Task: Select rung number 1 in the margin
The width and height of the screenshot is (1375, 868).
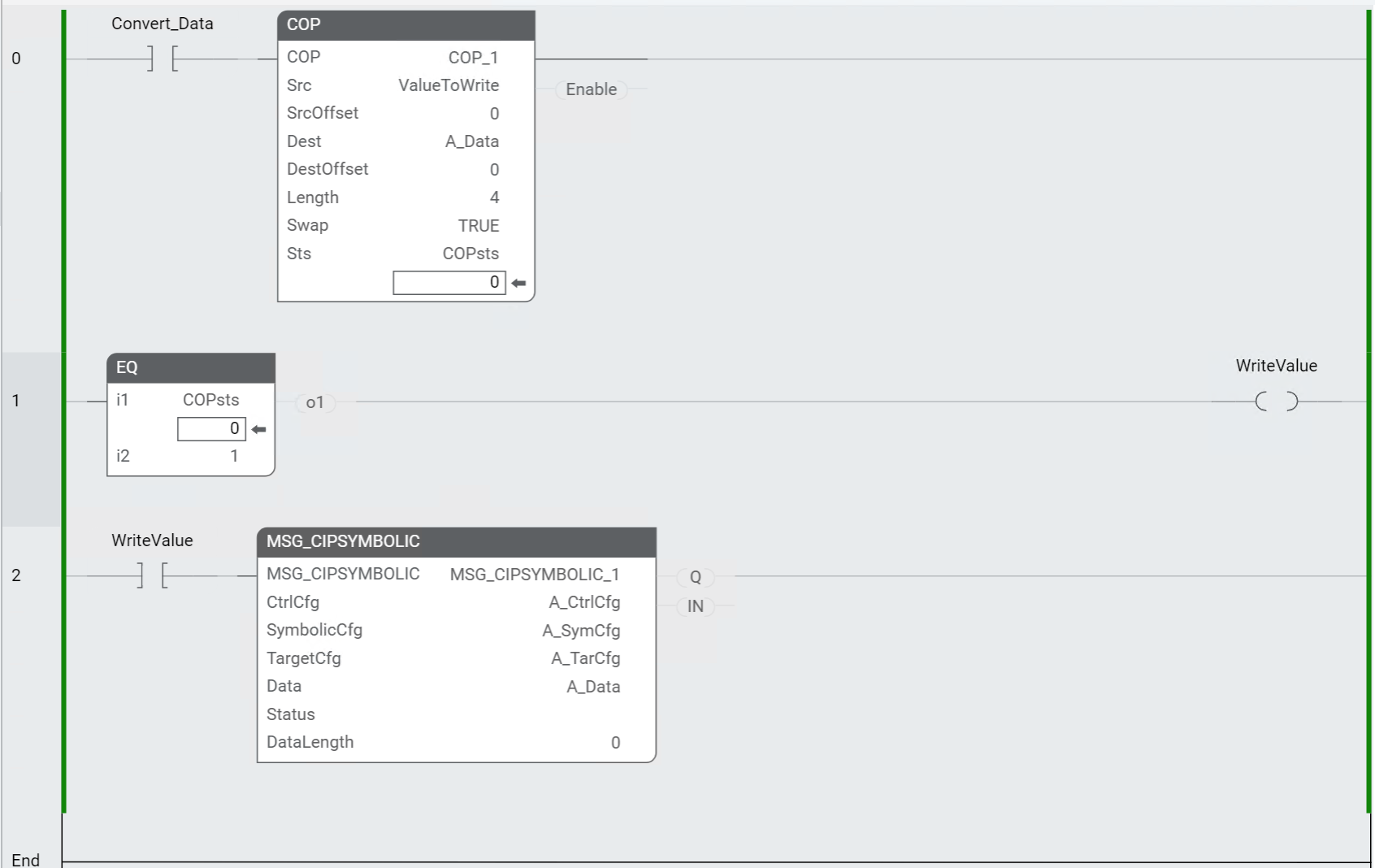Action: click(16, 401)
